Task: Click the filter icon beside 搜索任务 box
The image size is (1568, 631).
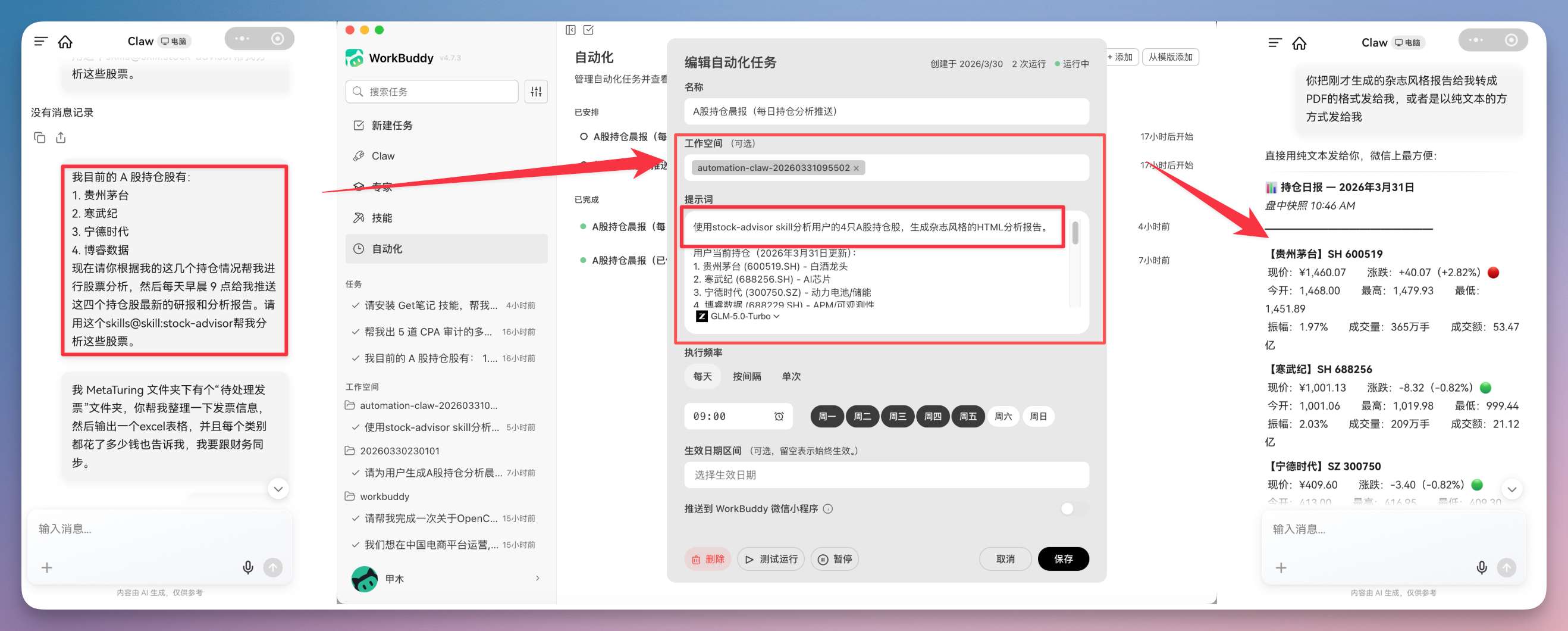Action: point(535,91)
